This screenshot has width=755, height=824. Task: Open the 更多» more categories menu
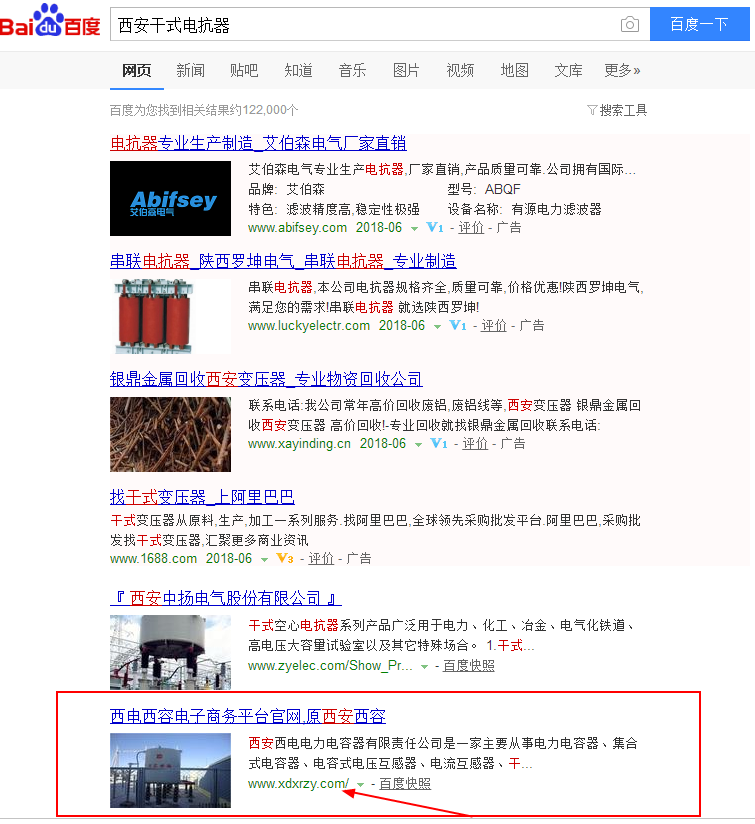pyautogui.click(x=622, y=70)
